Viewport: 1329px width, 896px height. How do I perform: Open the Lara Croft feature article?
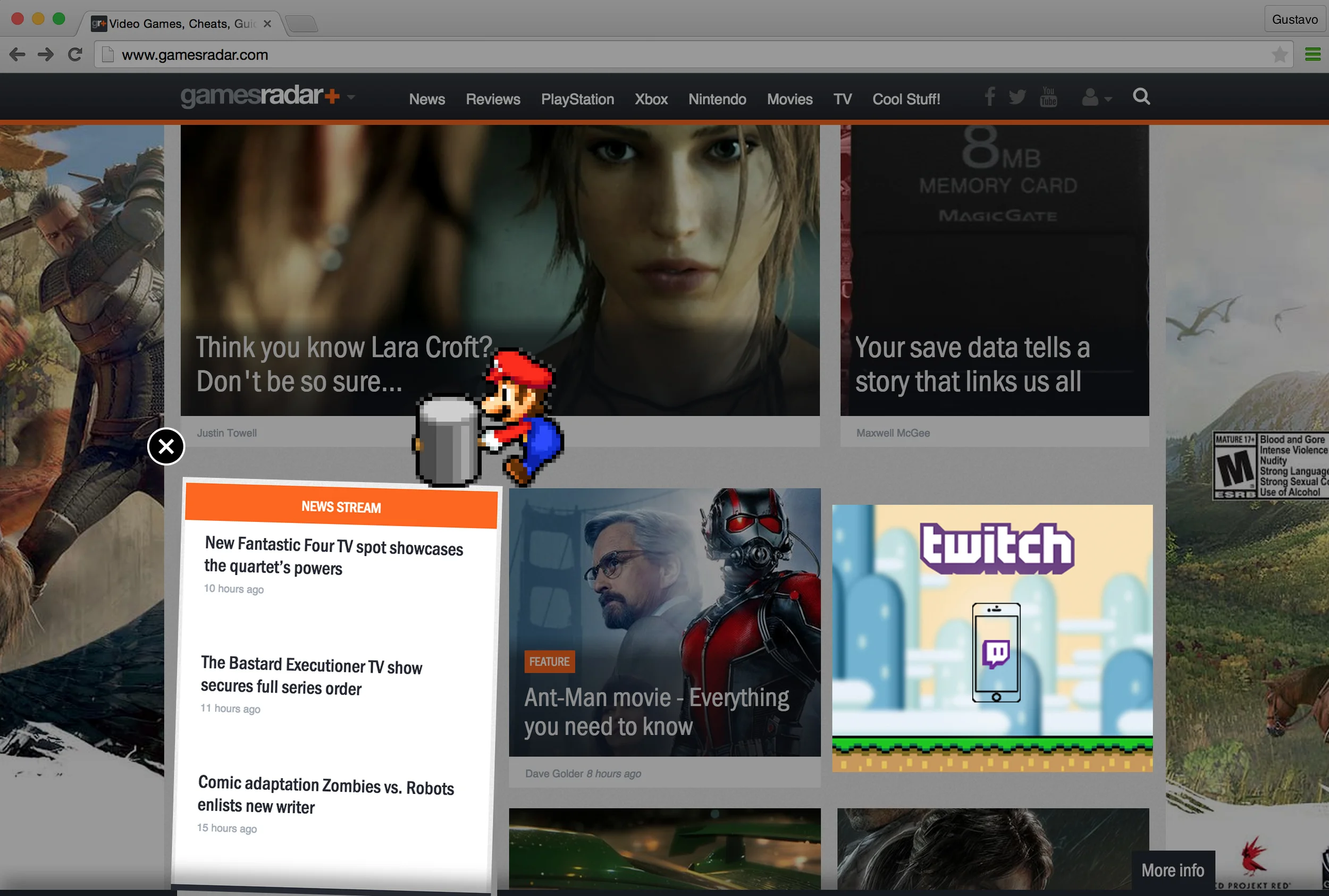[x=500, y=271]
